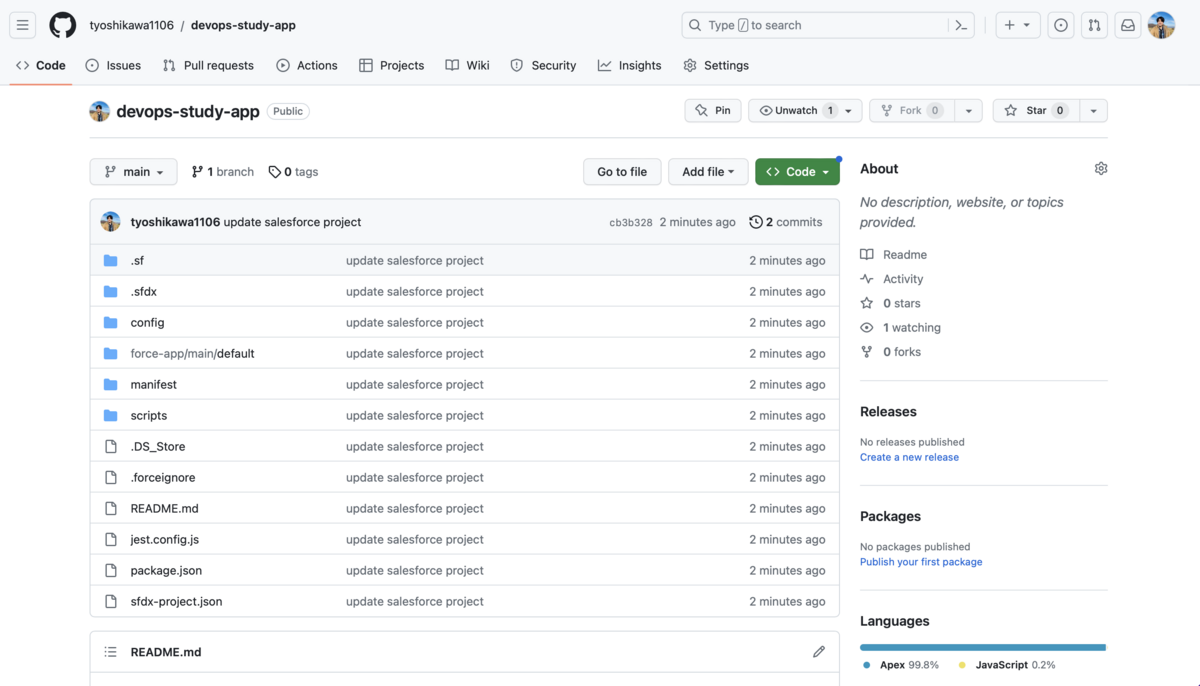Click the history clock icon showing 2 commits

(756, 222)
